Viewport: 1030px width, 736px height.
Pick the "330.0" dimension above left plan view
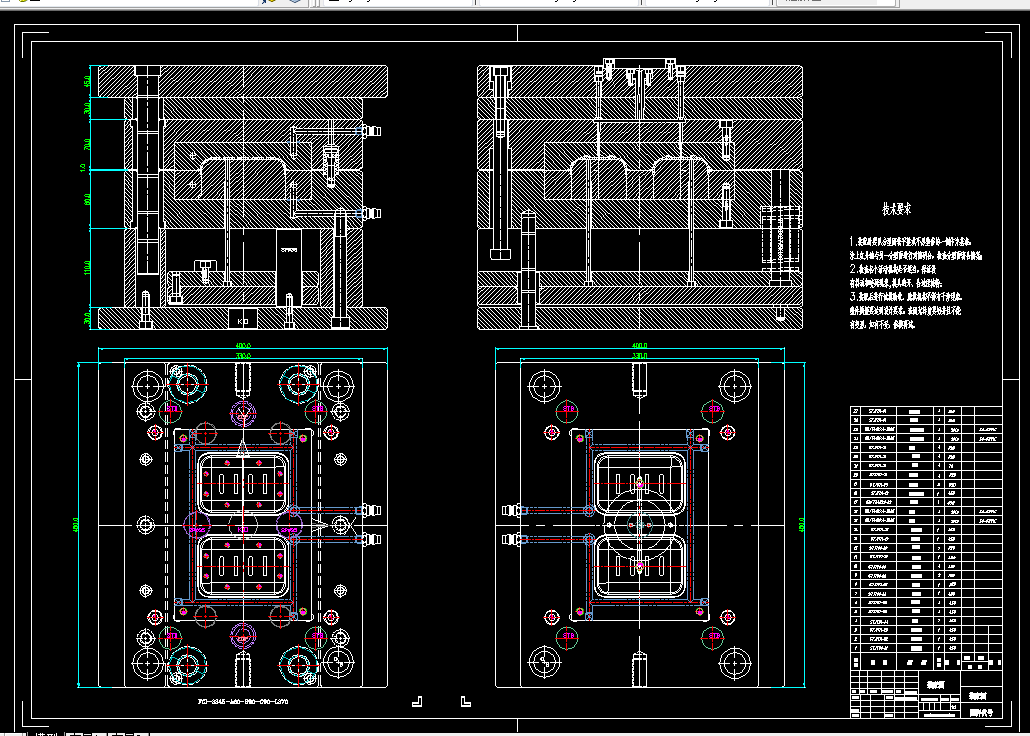[243, 356]
